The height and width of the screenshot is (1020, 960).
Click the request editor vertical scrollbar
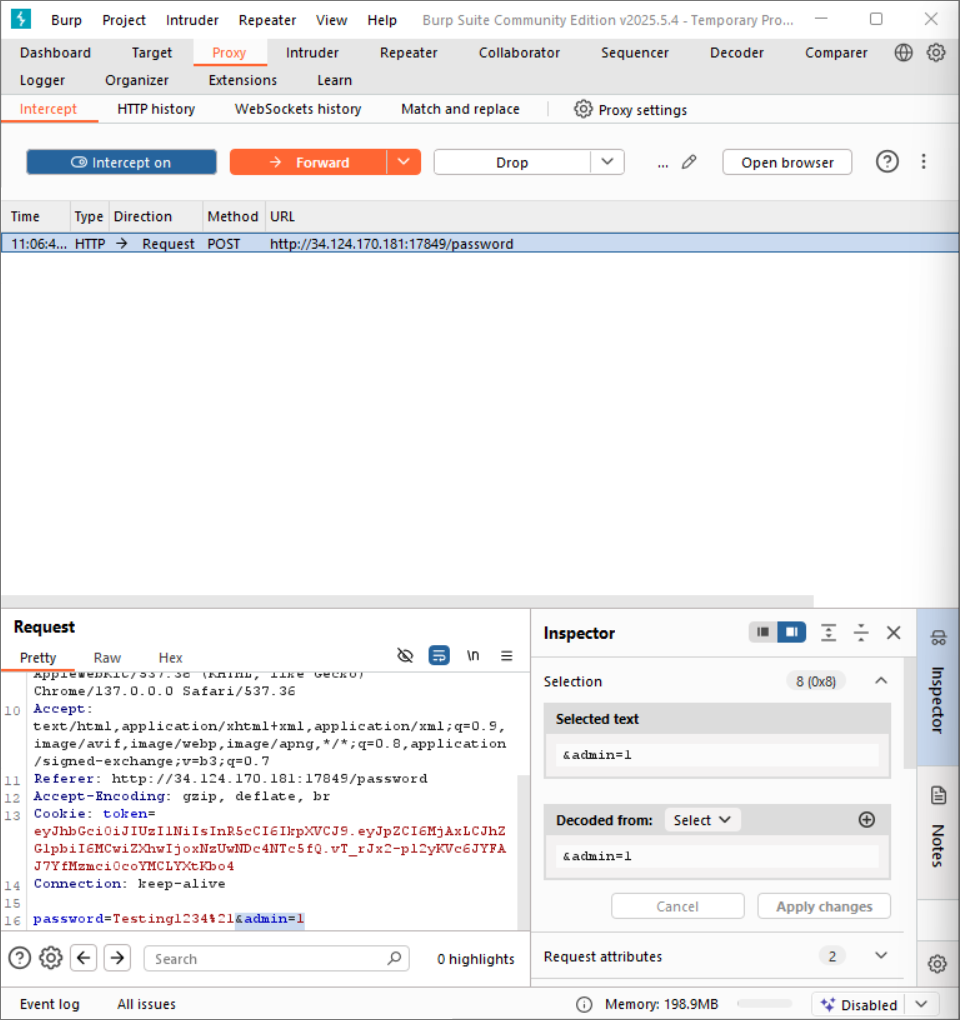click(x=523, y=852)
